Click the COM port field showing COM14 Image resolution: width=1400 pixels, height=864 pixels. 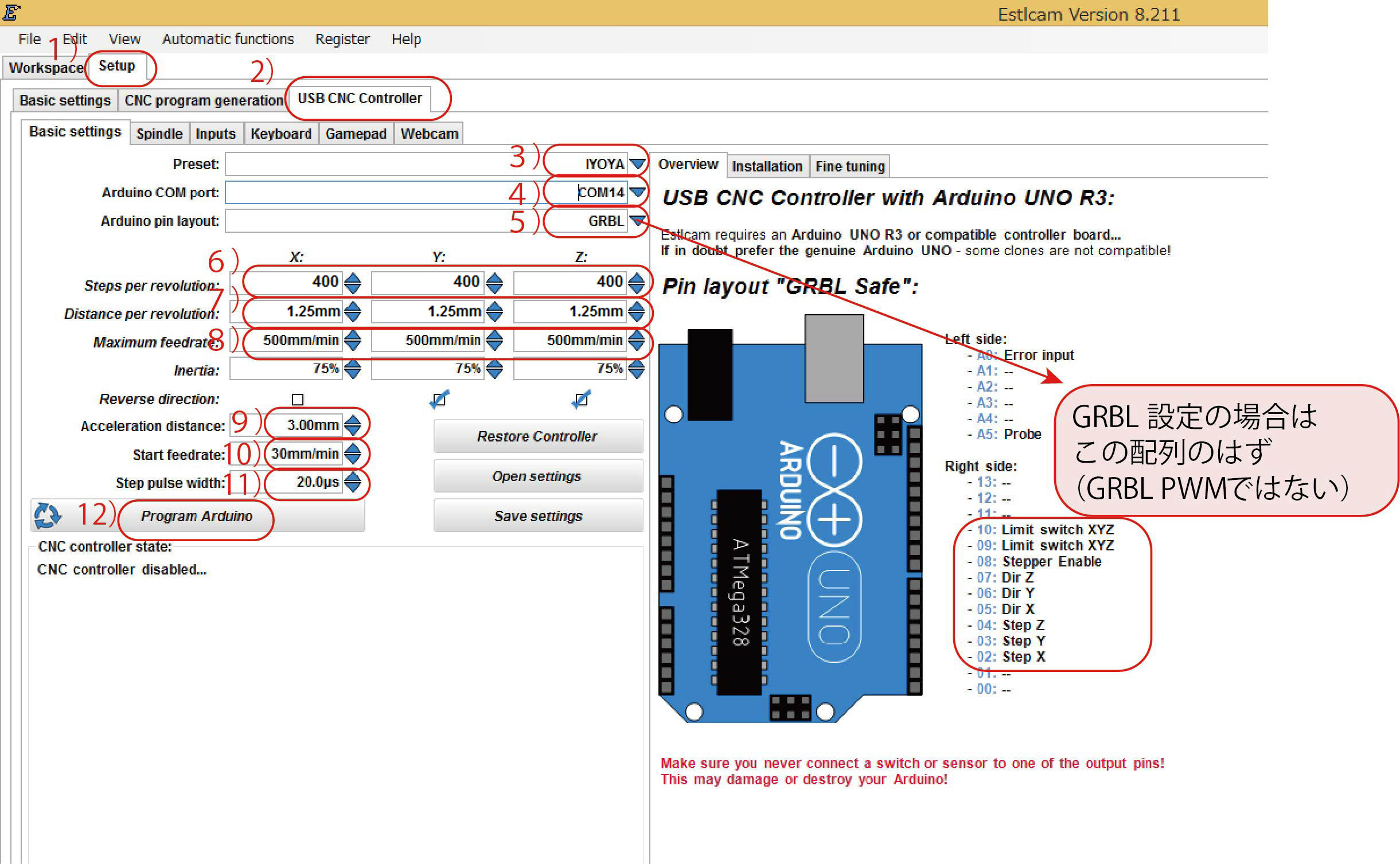pos(426,192)
